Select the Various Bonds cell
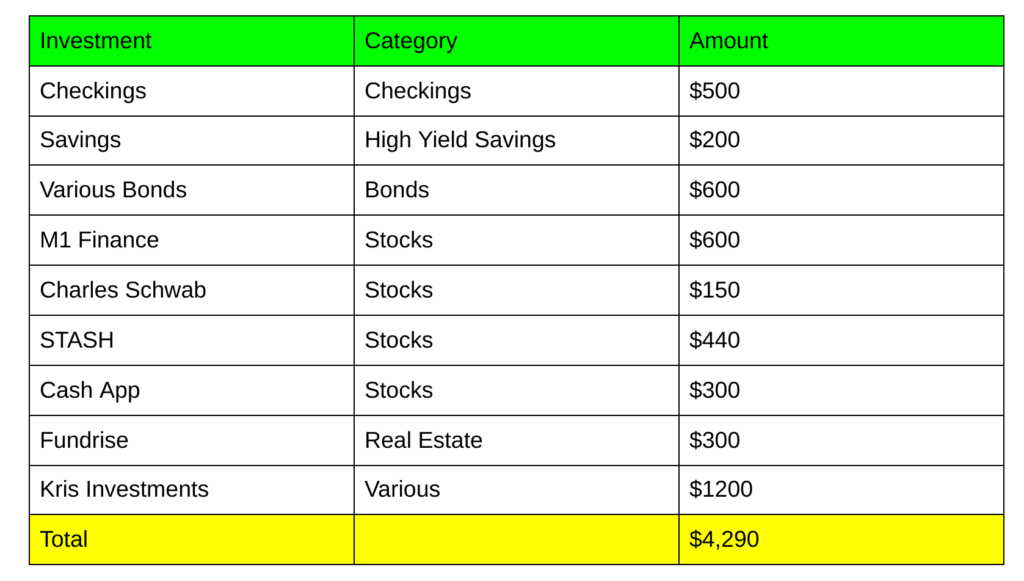This screenshot has width=1024, height=581. [113, 190]
